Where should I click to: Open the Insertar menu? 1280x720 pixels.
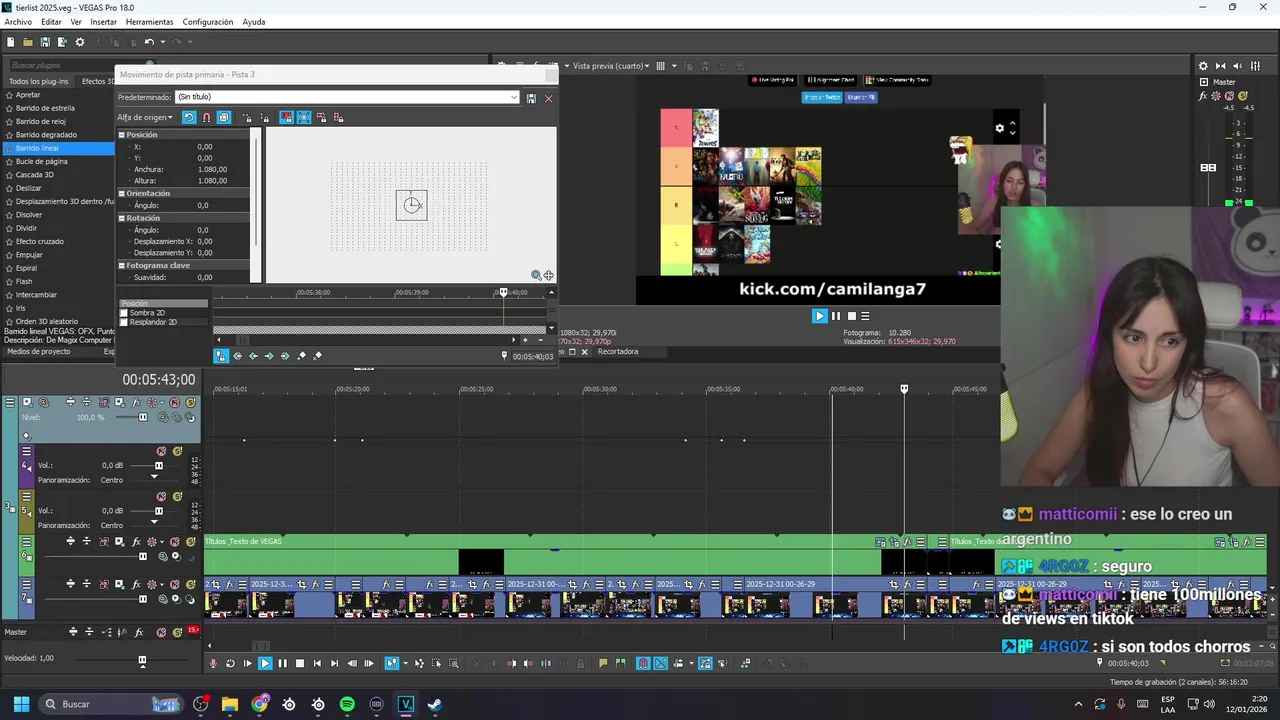click(x=103, y=22)
